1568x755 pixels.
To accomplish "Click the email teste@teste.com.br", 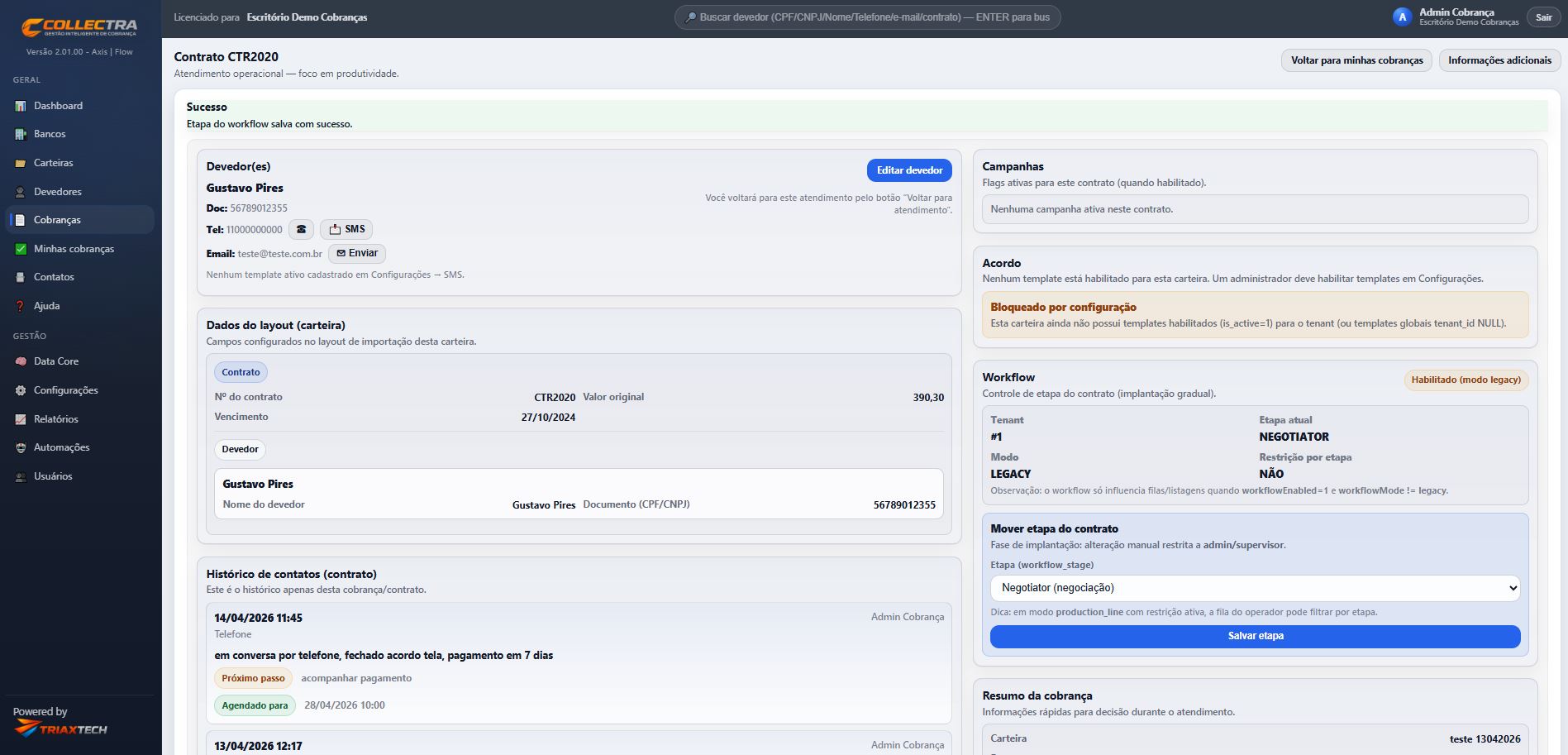I will (279, 254).
